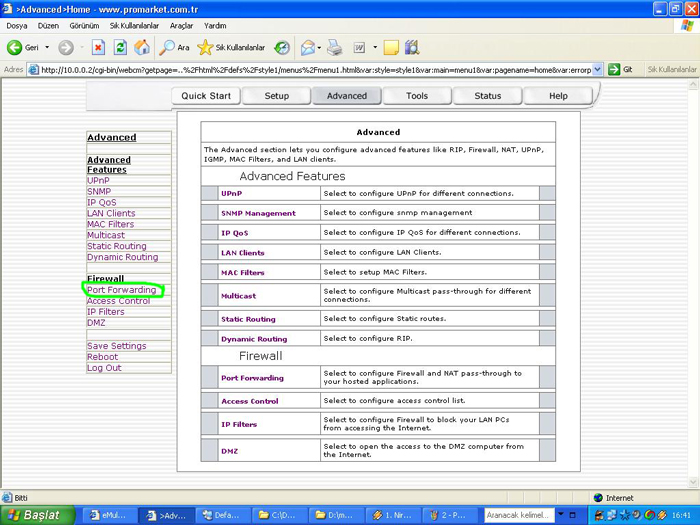Switch to the 1. Nir... taskbar window

coord(392,515)
